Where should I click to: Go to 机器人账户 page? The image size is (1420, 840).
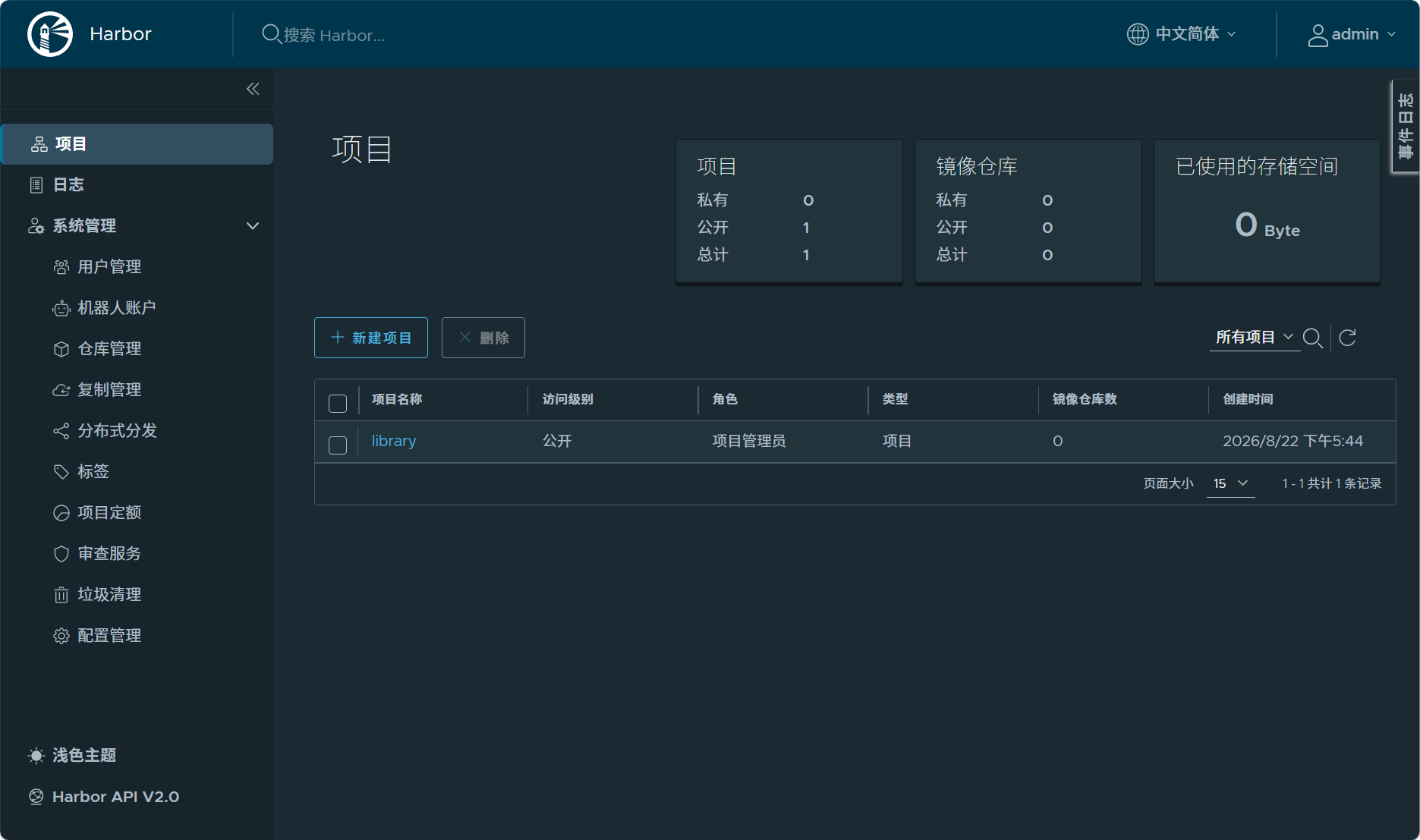pyautogui.click(x=117, y=308)
